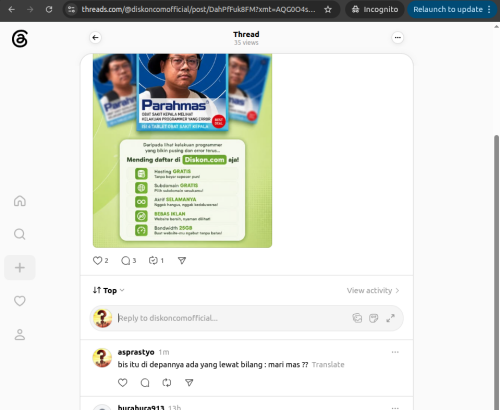This screenshot has width=500, height=410.
Task: Open Search from the sidebar
Action: [x=20, y=234]
